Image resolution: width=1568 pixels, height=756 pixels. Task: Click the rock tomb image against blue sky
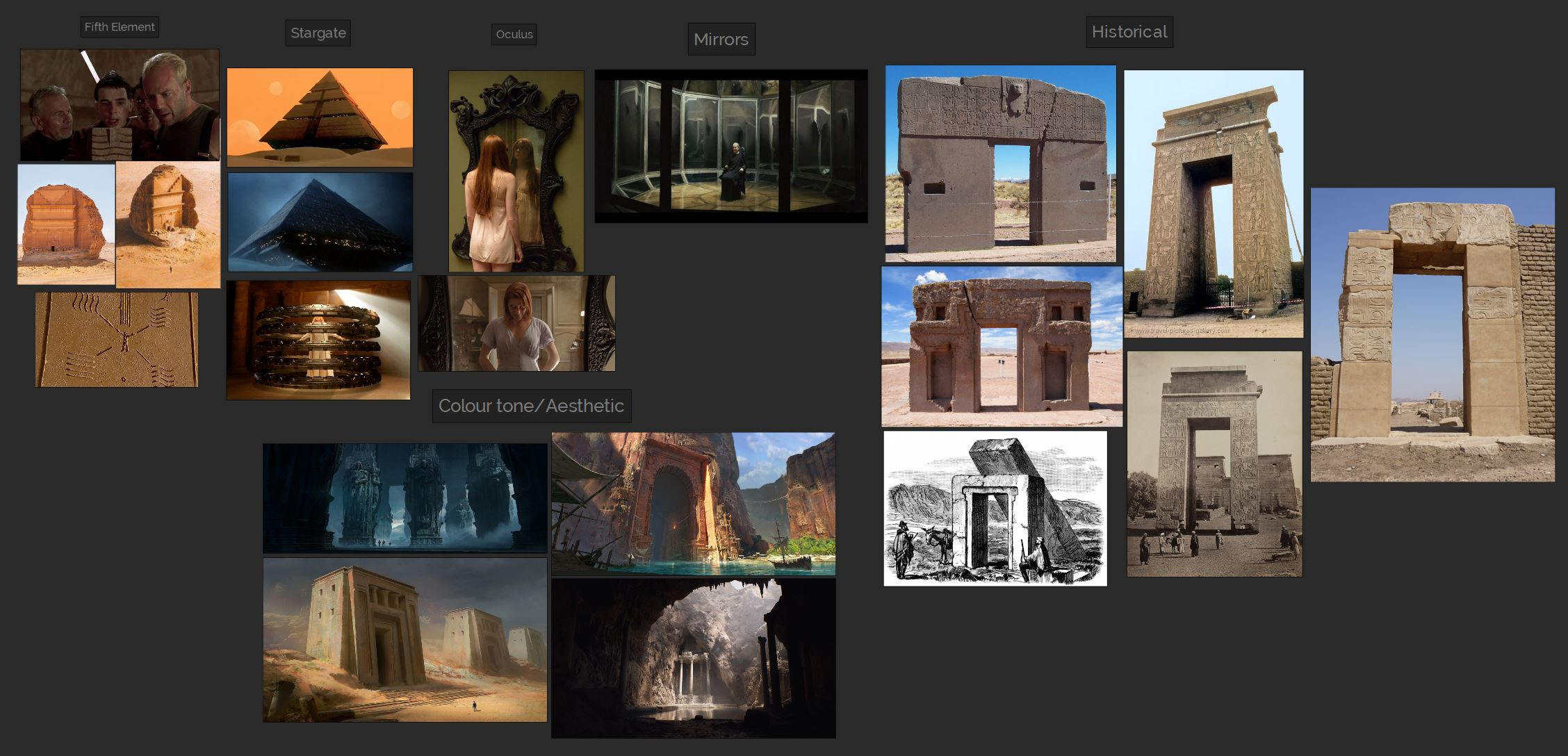coord(66,224)
